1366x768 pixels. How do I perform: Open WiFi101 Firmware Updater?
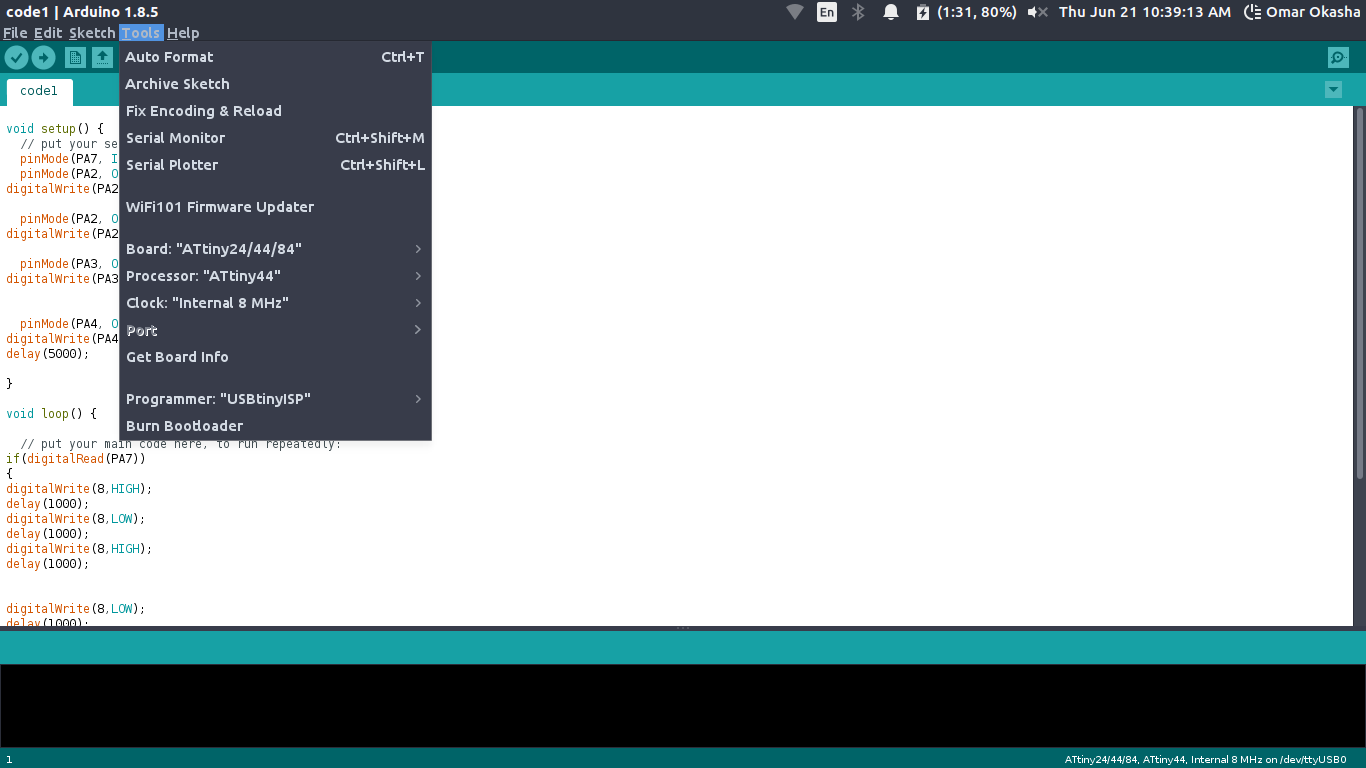coord(275,207)
